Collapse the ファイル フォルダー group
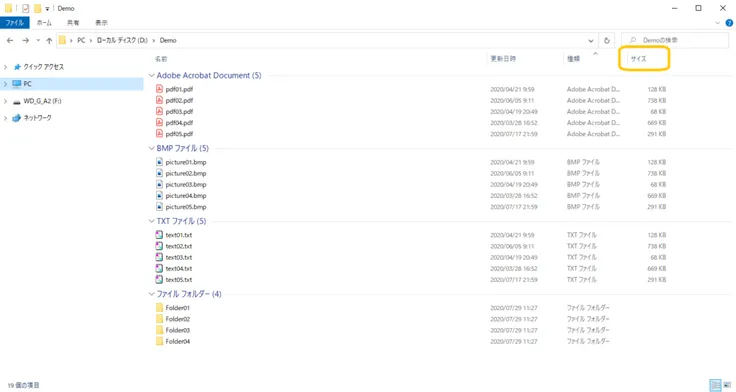 click(151, 294)
